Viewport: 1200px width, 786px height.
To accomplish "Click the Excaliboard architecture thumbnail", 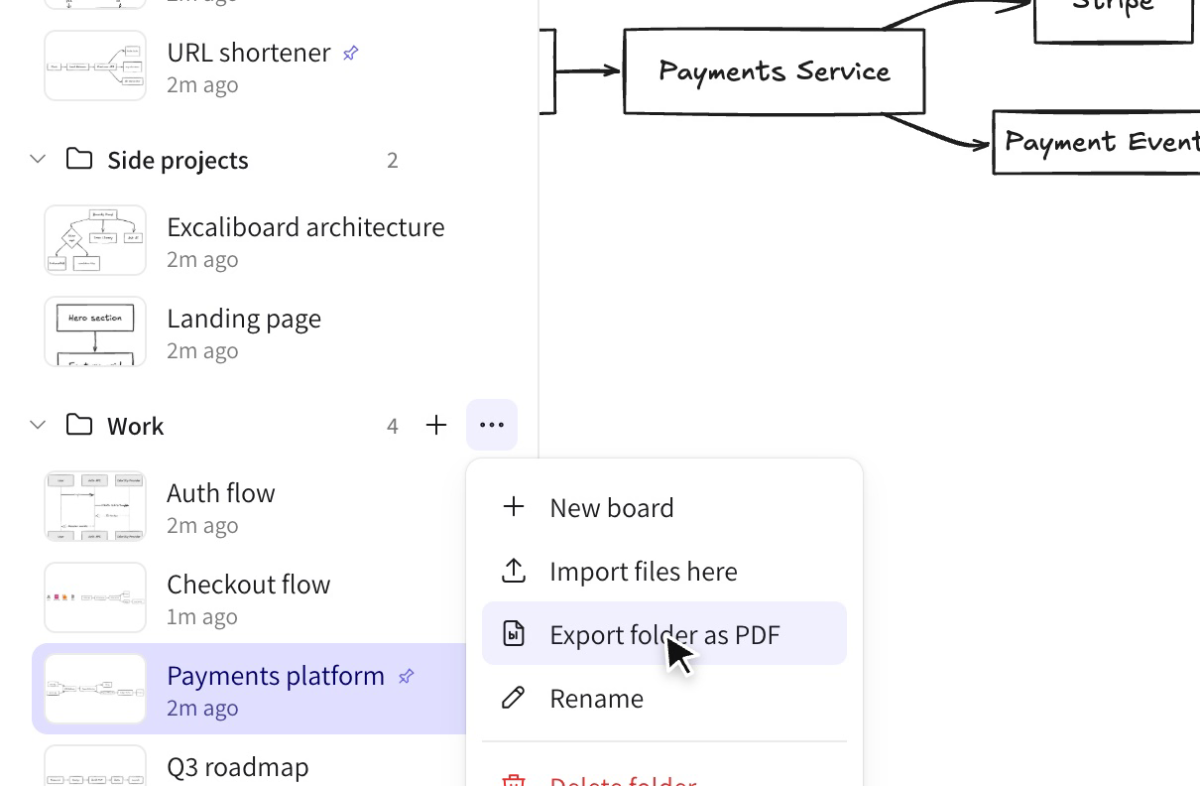I will click(95, 240).
